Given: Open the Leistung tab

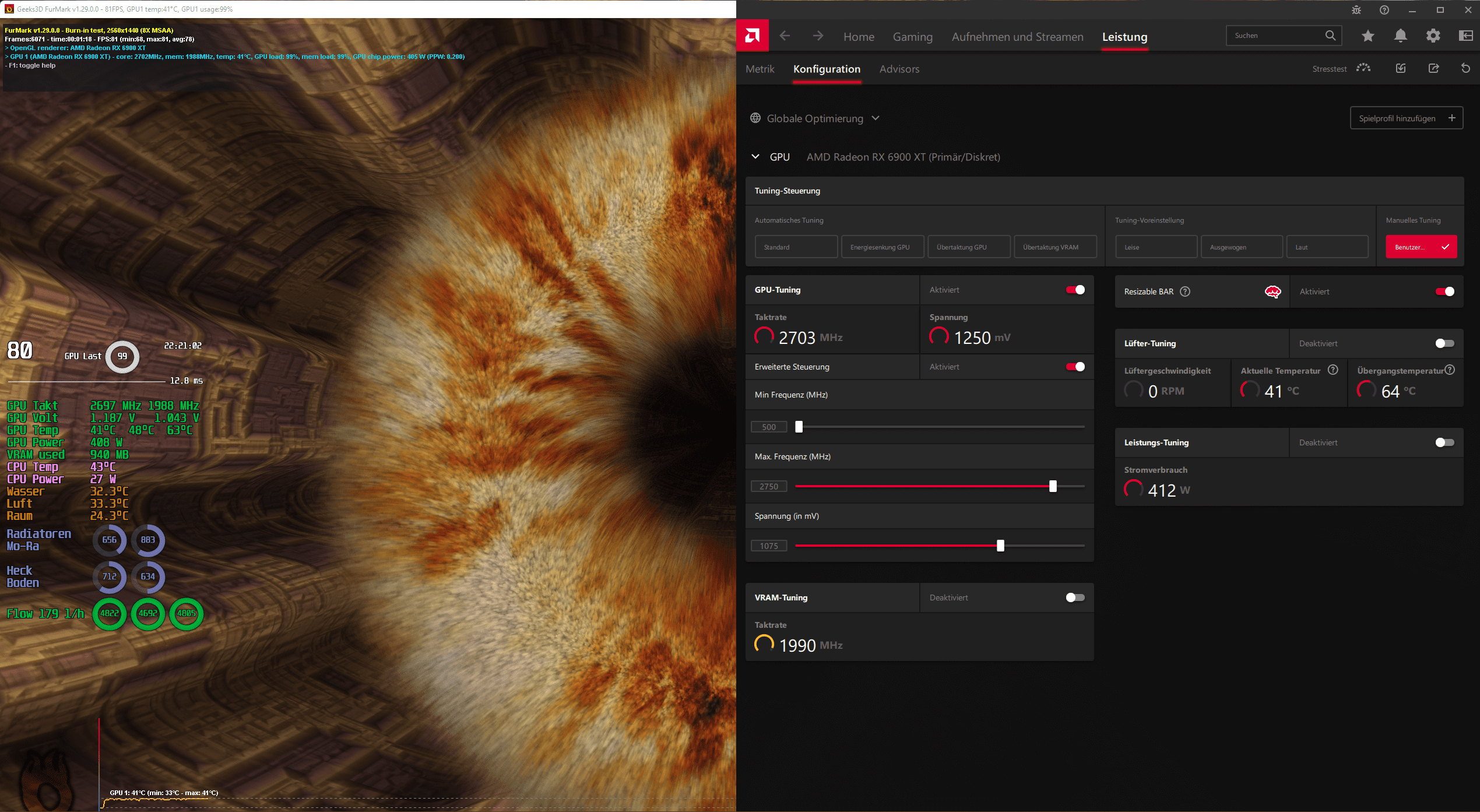Looking at the screenshot, I should pyautogui.click(x=1124, y=37).
